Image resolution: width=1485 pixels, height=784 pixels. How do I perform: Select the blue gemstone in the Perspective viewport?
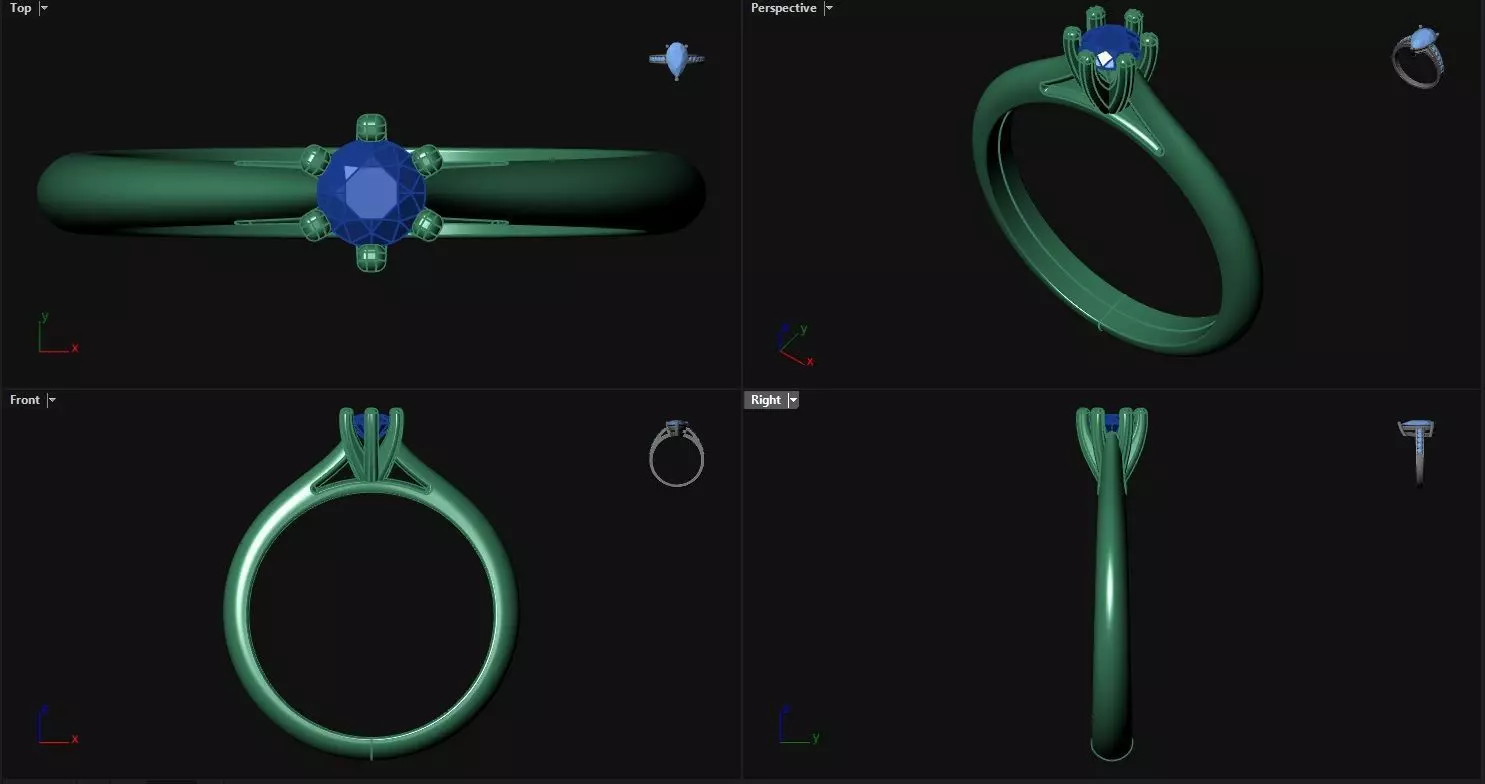[1110, 45]
